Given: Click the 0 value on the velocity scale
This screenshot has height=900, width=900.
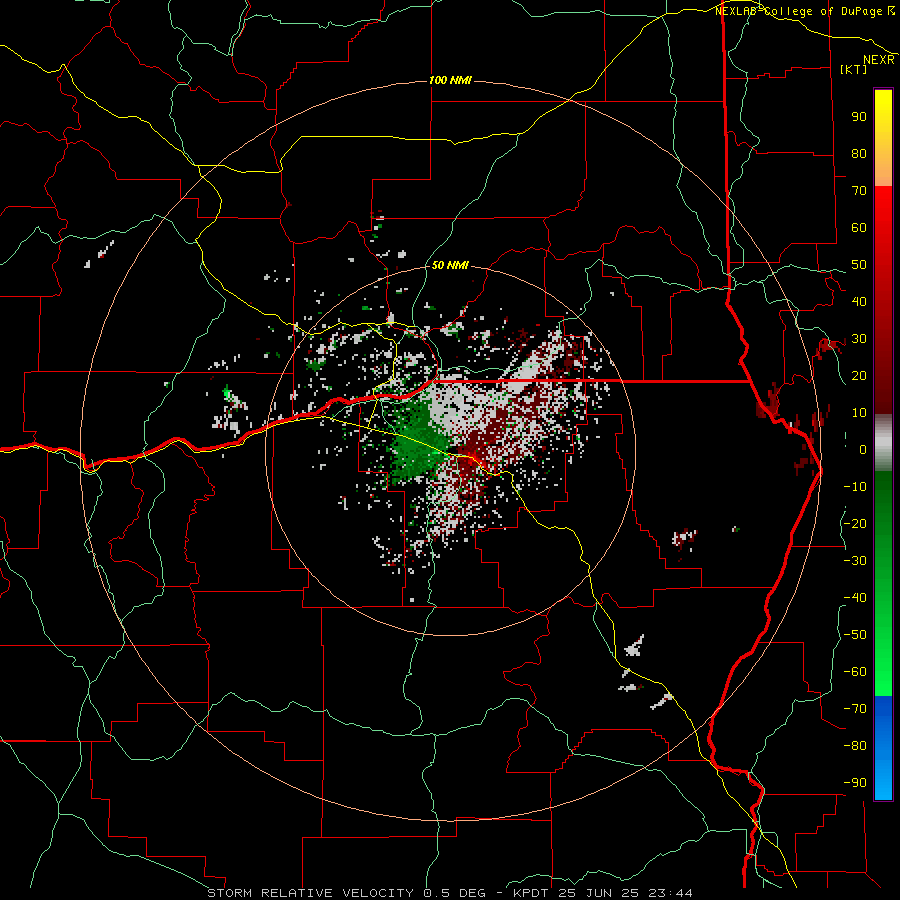Looking at the screenshot, I should tap(863, 450).
